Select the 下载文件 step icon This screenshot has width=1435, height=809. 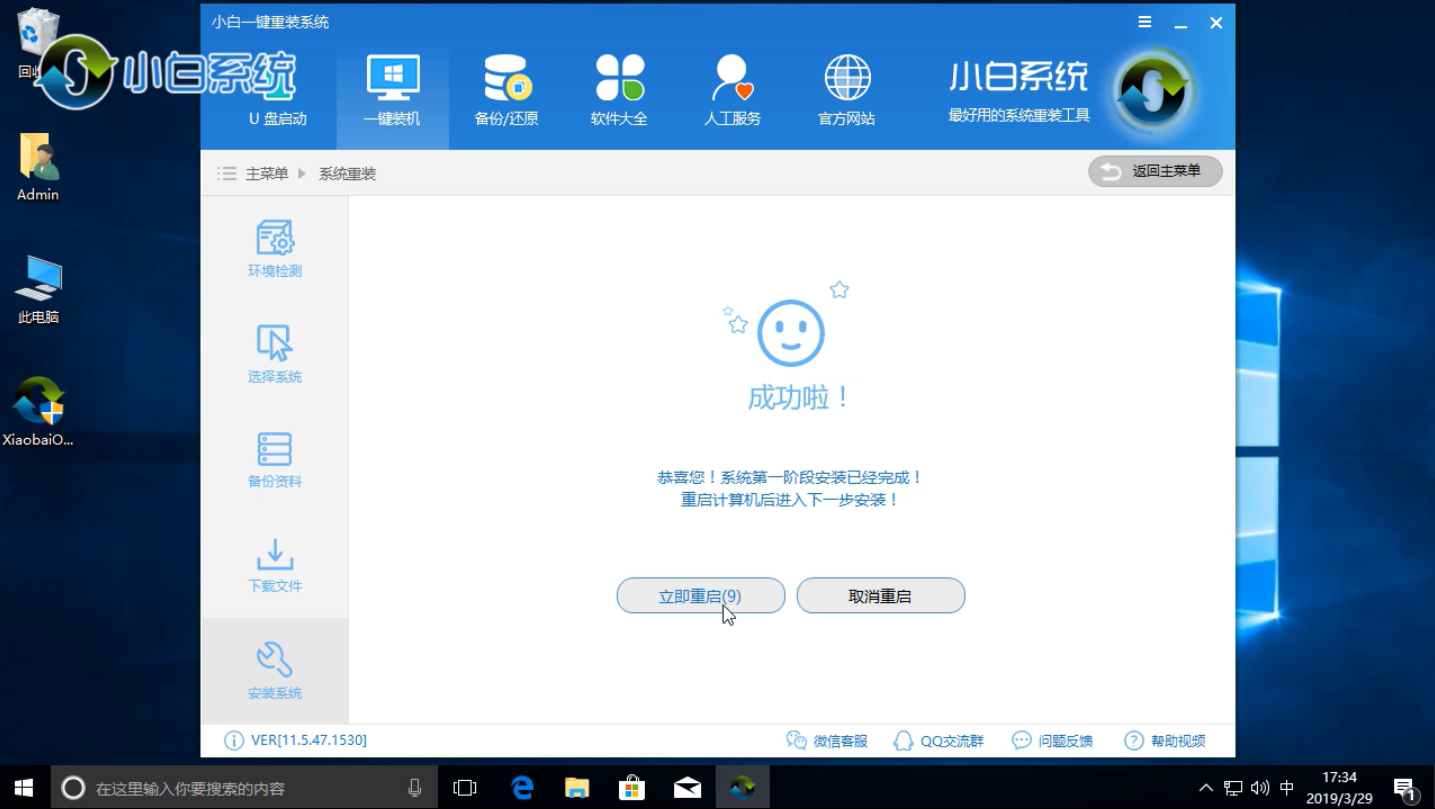275,564
